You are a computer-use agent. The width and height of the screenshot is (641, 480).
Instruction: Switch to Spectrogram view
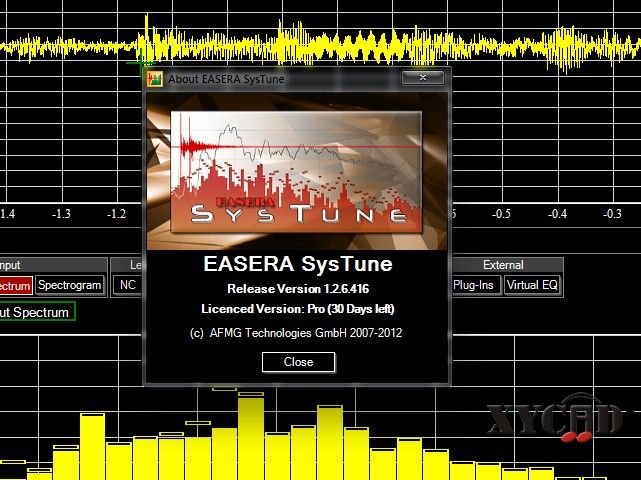(x=69, y=285)
